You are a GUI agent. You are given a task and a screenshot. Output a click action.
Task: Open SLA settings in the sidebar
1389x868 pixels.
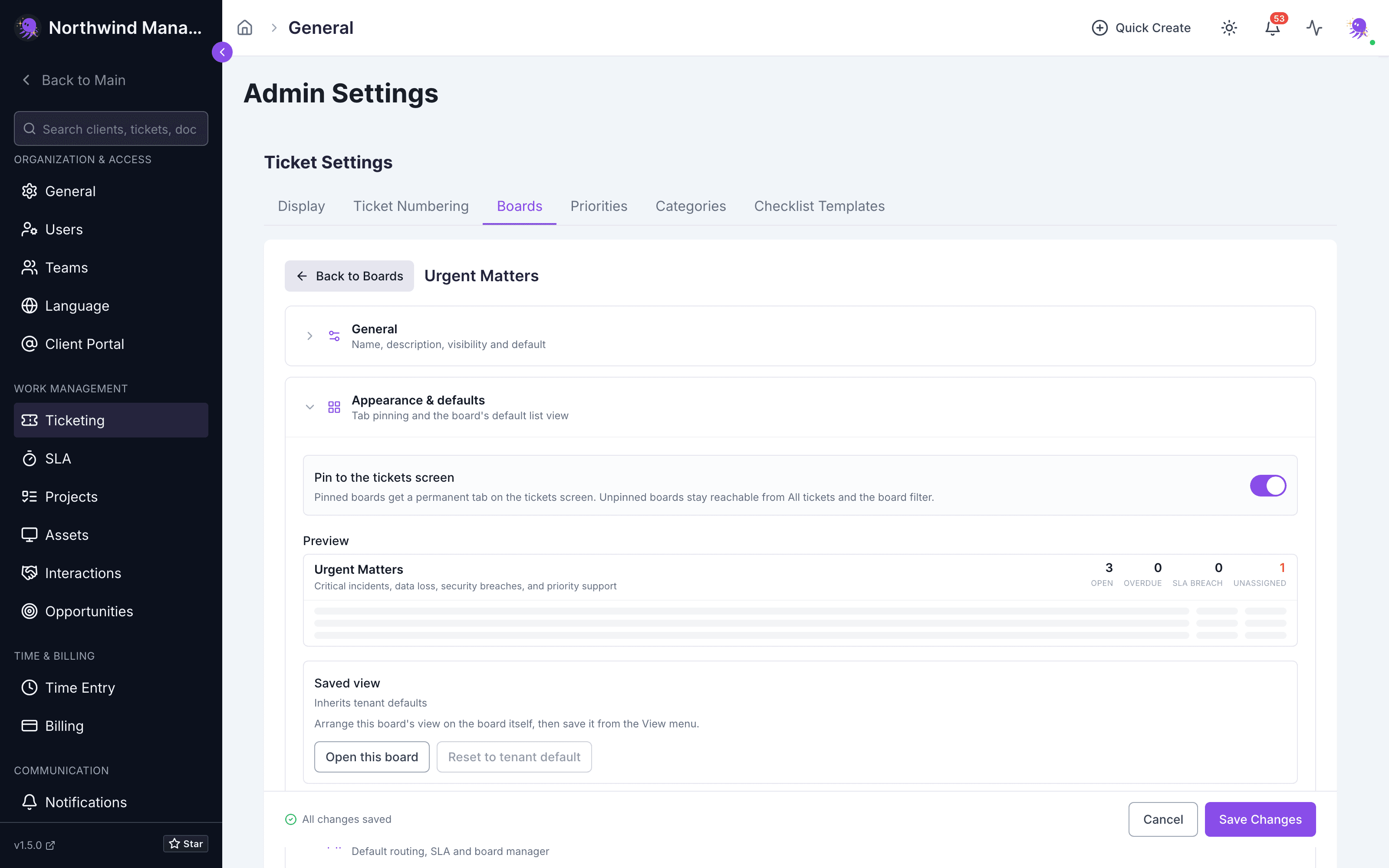[111, 458]
